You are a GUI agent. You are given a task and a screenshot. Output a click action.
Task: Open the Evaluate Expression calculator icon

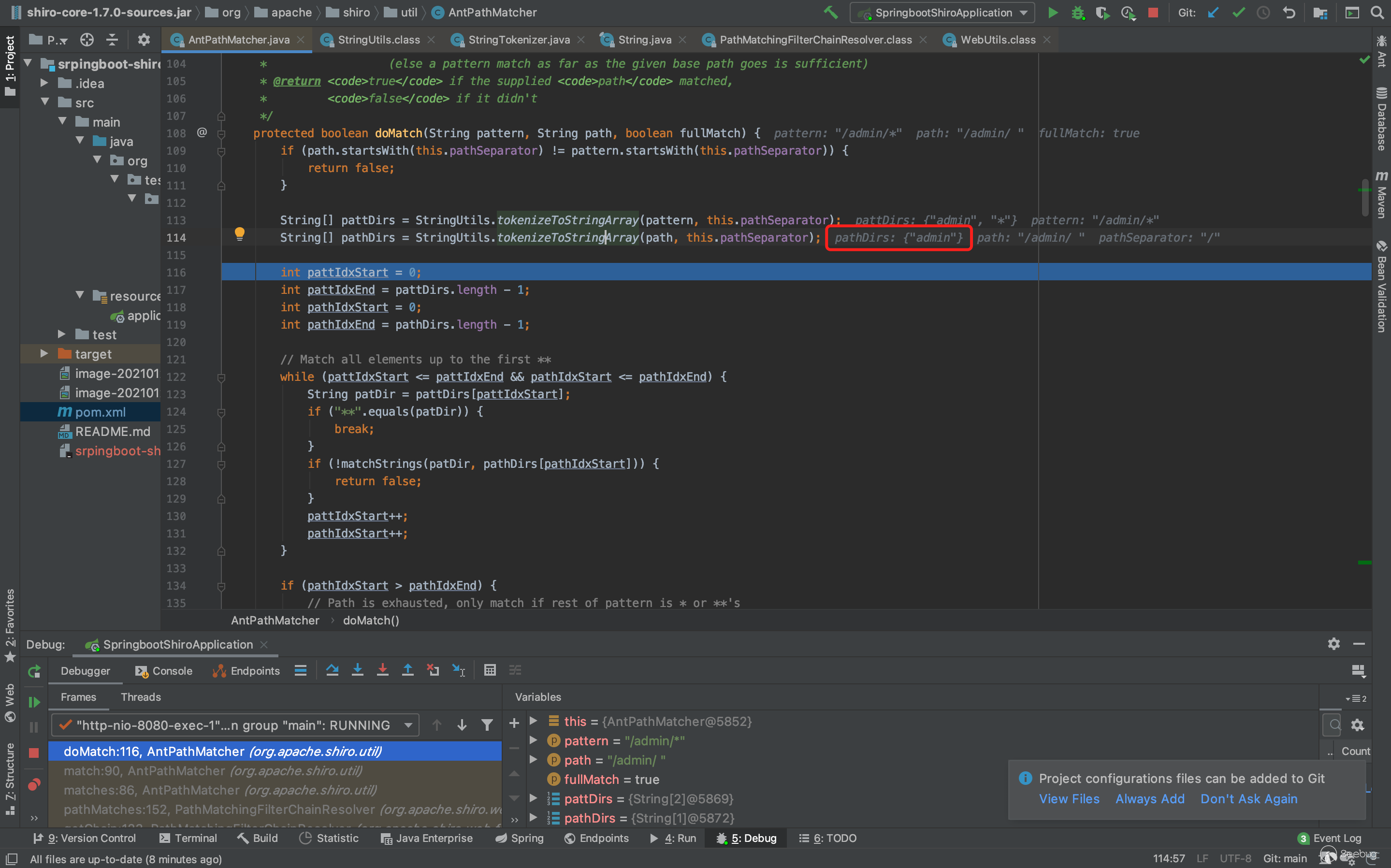[x=490, y=670]
